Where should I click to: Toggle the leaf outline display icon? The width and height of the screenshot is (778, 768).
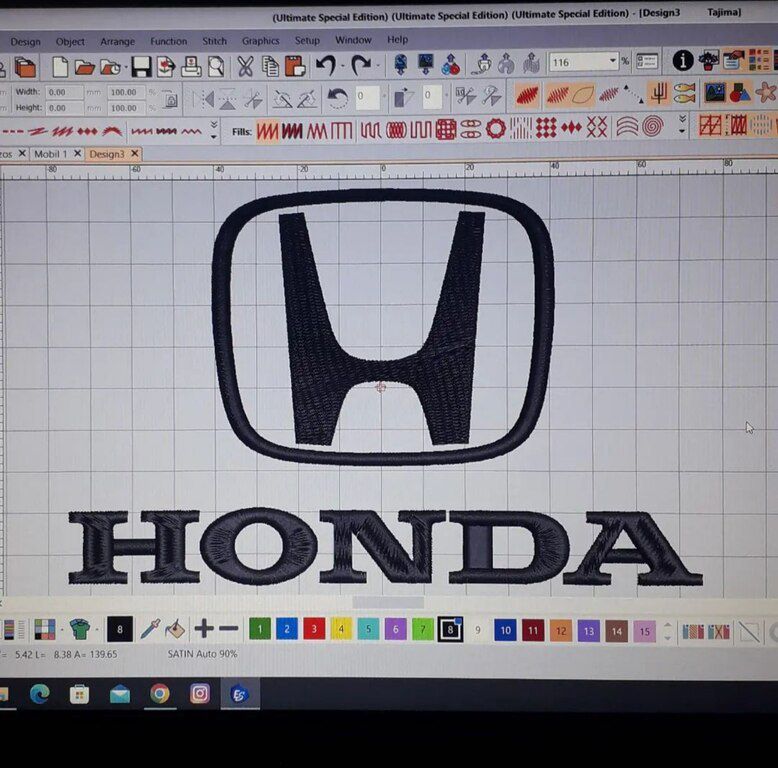point(583,94)
